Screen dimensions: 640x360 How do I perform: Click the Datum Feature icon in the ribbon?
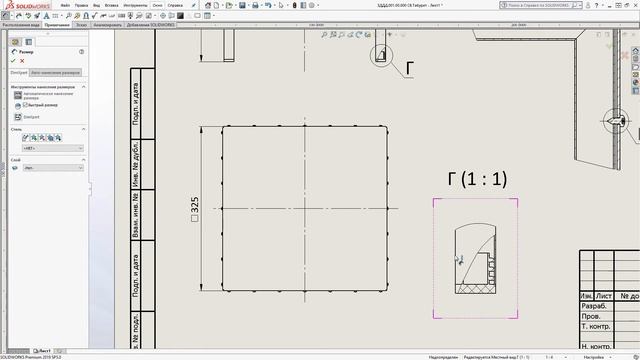[x=130, y=16]
